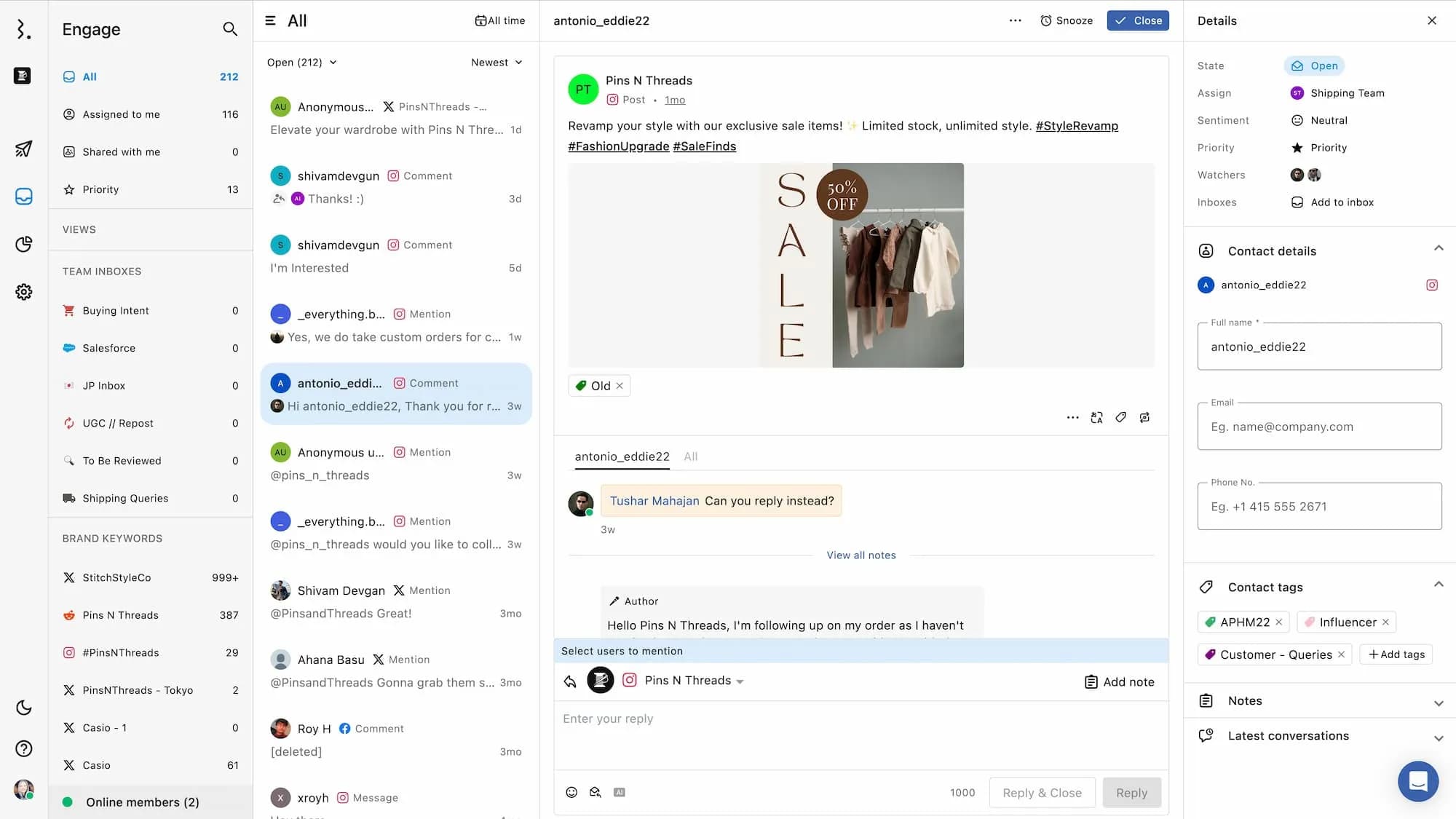Open the emoji picker in reply box
1456x819 pixels.
coord(571,792)
